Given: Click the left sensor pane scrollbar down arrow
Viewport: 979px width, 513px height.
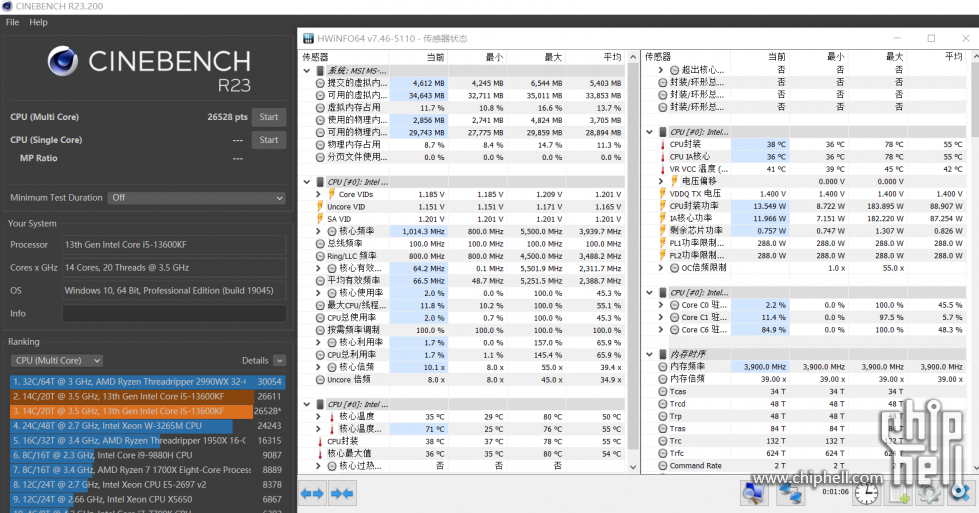Looking at the screenshot, I should pos(632,466).
